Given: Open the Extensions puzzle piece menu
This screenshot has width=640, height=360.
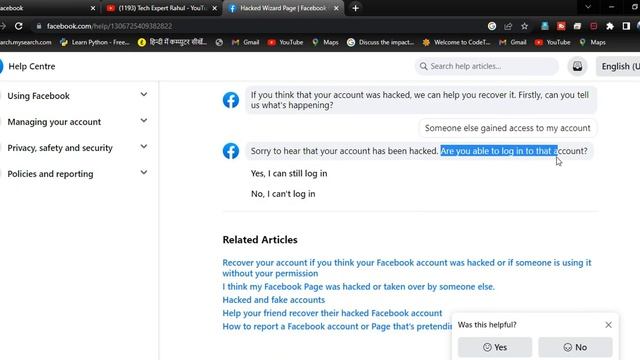Looking at the screenshot, I should (610, 26).
